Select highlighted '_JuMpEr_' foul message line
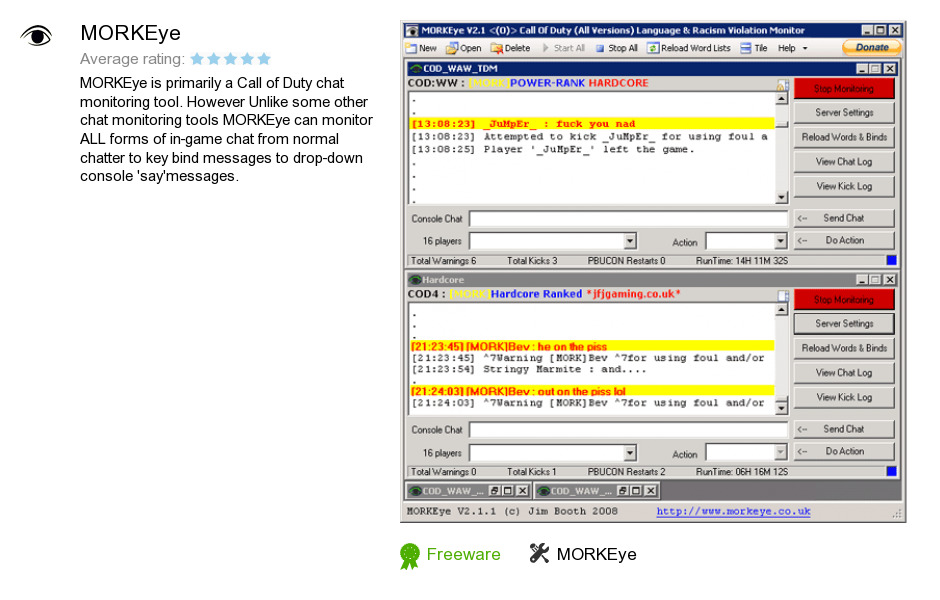This screenshot has width=940, height=600. point(592,123)
